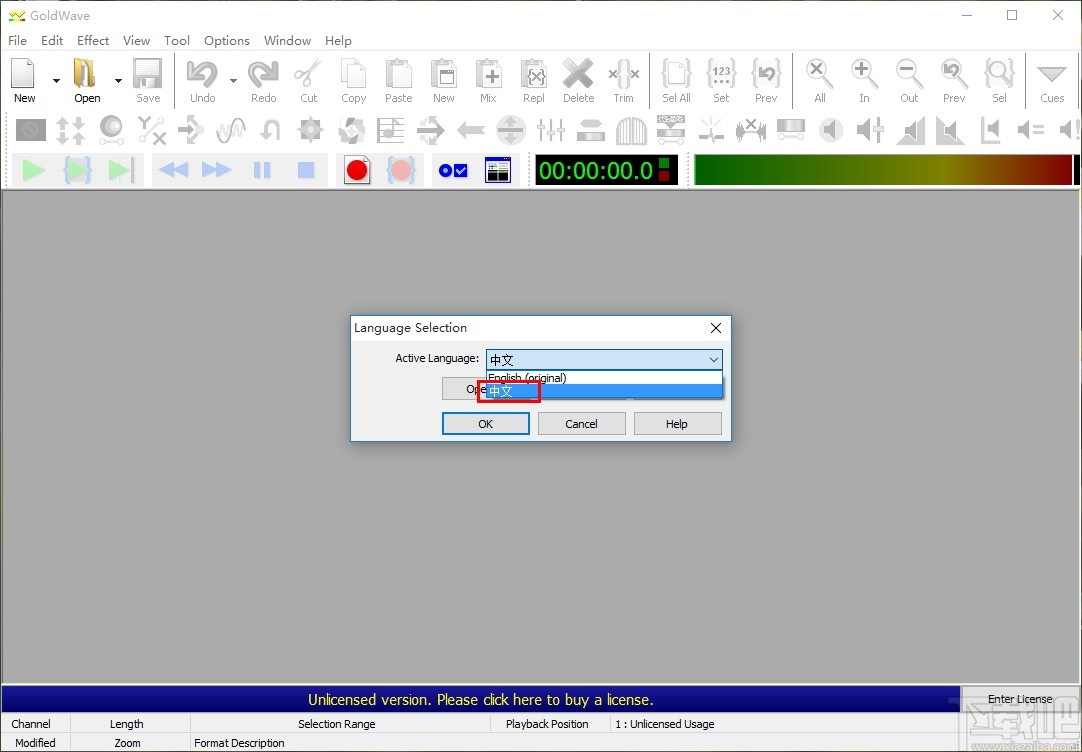1082x752 pixels.
Task: Click the play selection button in braces
Action: tap(77, 170)
